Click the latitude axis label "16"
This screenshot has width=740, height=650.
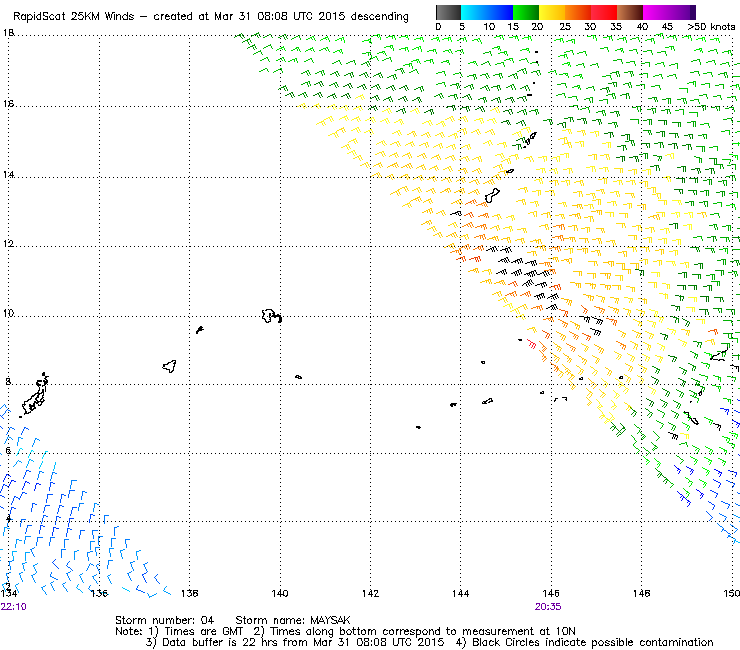[x=8, y=103]
